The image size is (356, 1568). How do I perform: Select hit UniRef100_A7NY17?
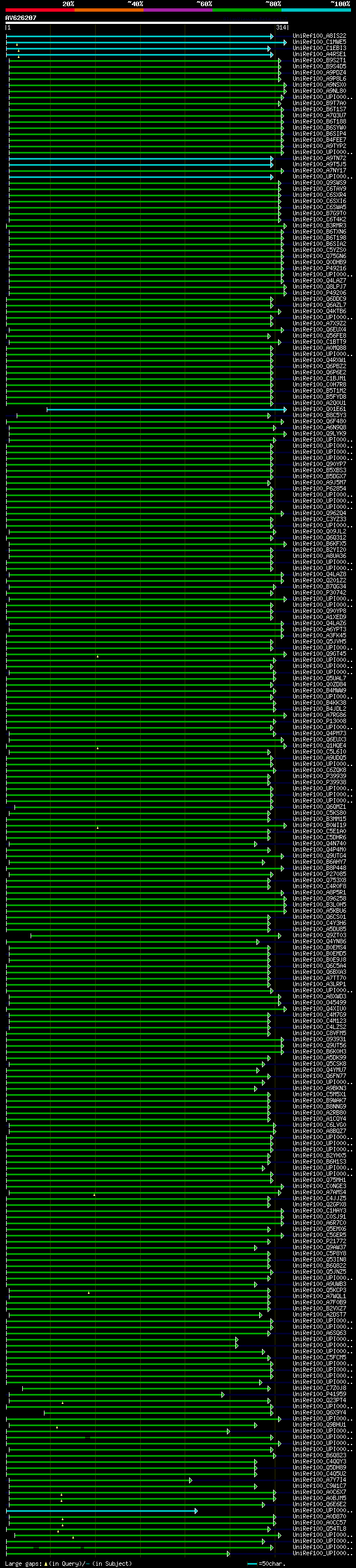319,171
